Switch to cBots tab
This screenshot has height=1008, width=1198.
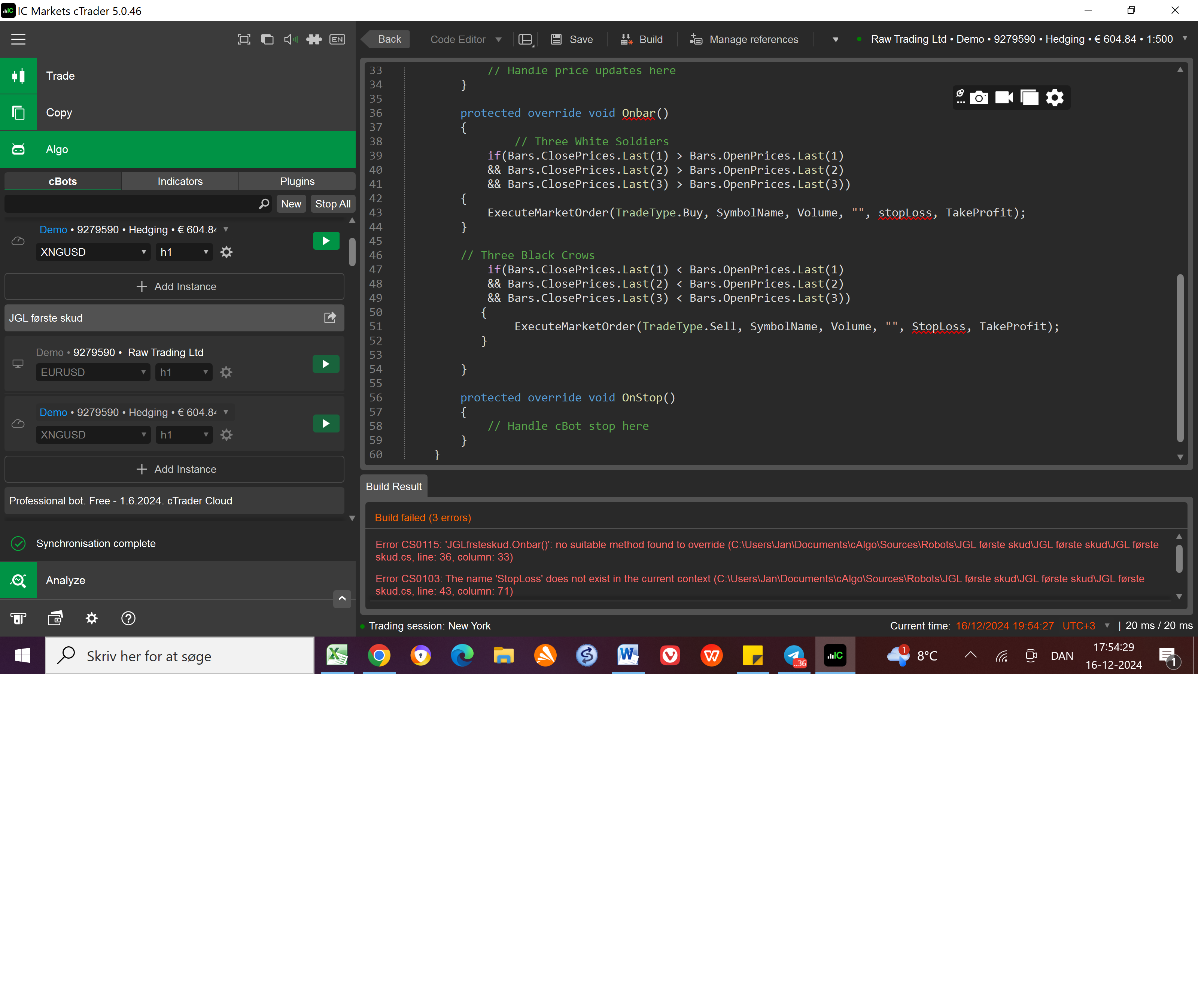click(63, 181)
